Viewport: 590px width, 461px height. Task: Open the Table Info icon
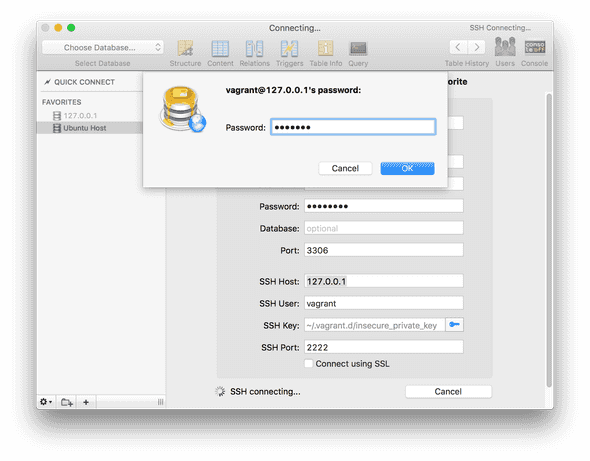pyautogui.click(x=325, y=49)
